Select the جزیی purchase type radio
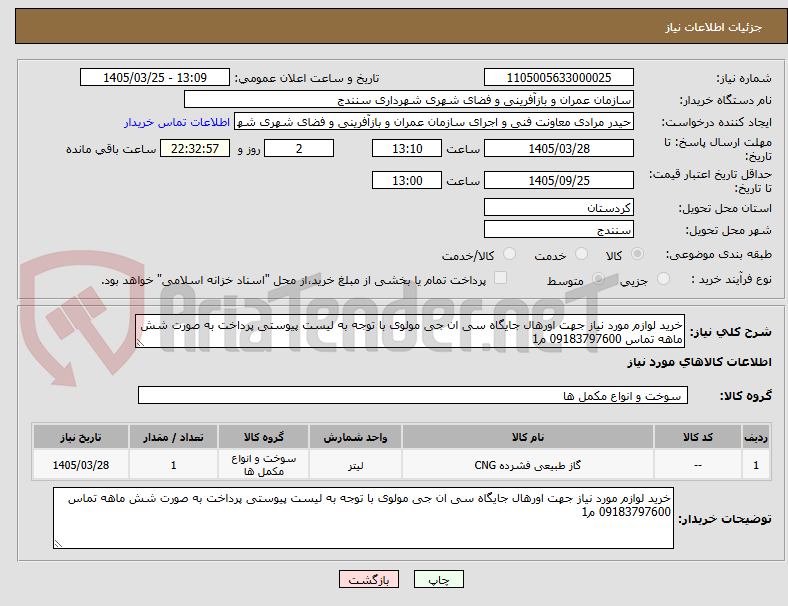This screenshot has width=788, height=606. (x=663, y=278)
